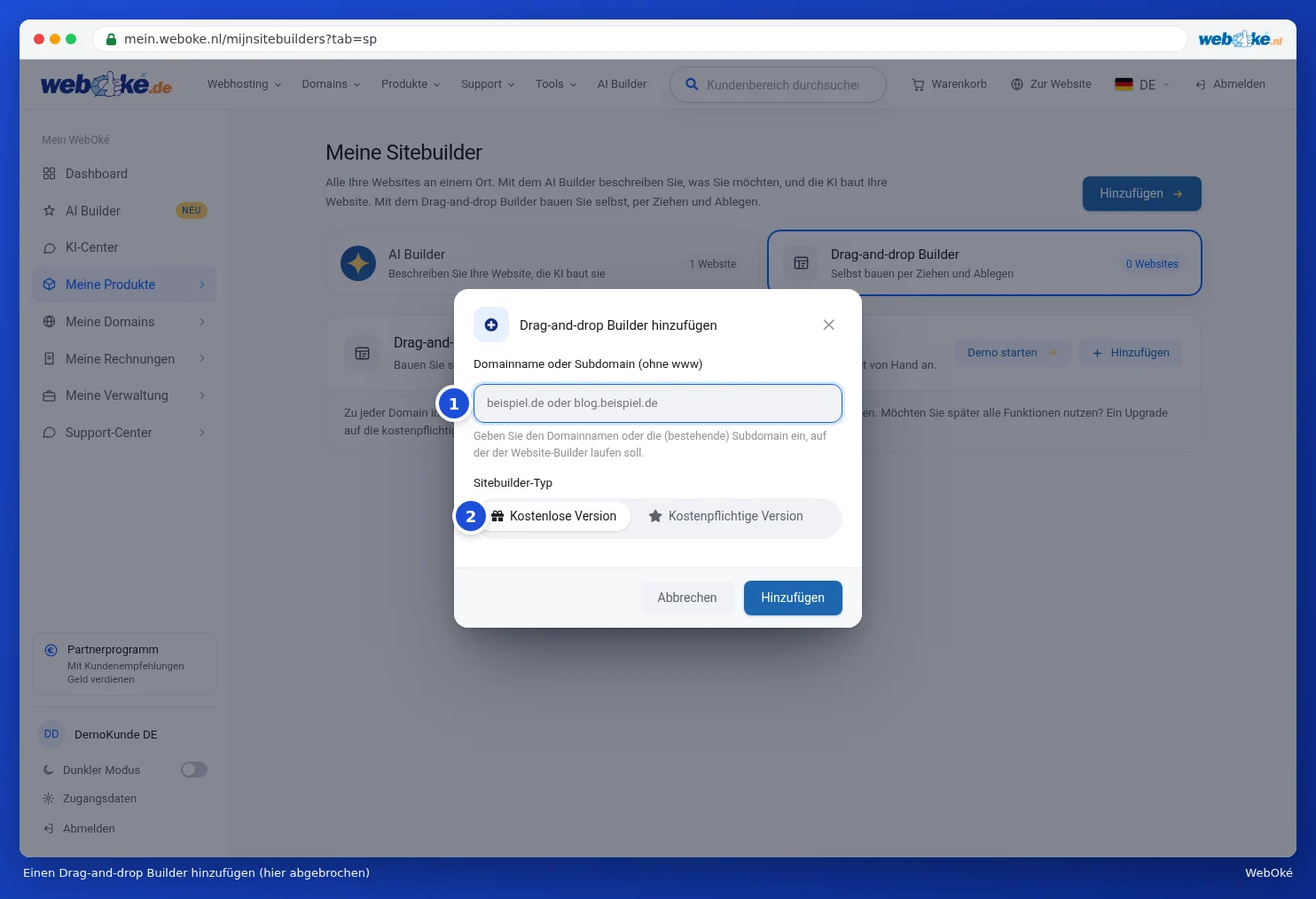
Task: Open the Warenkorb shopping cart
Action: 949,84
